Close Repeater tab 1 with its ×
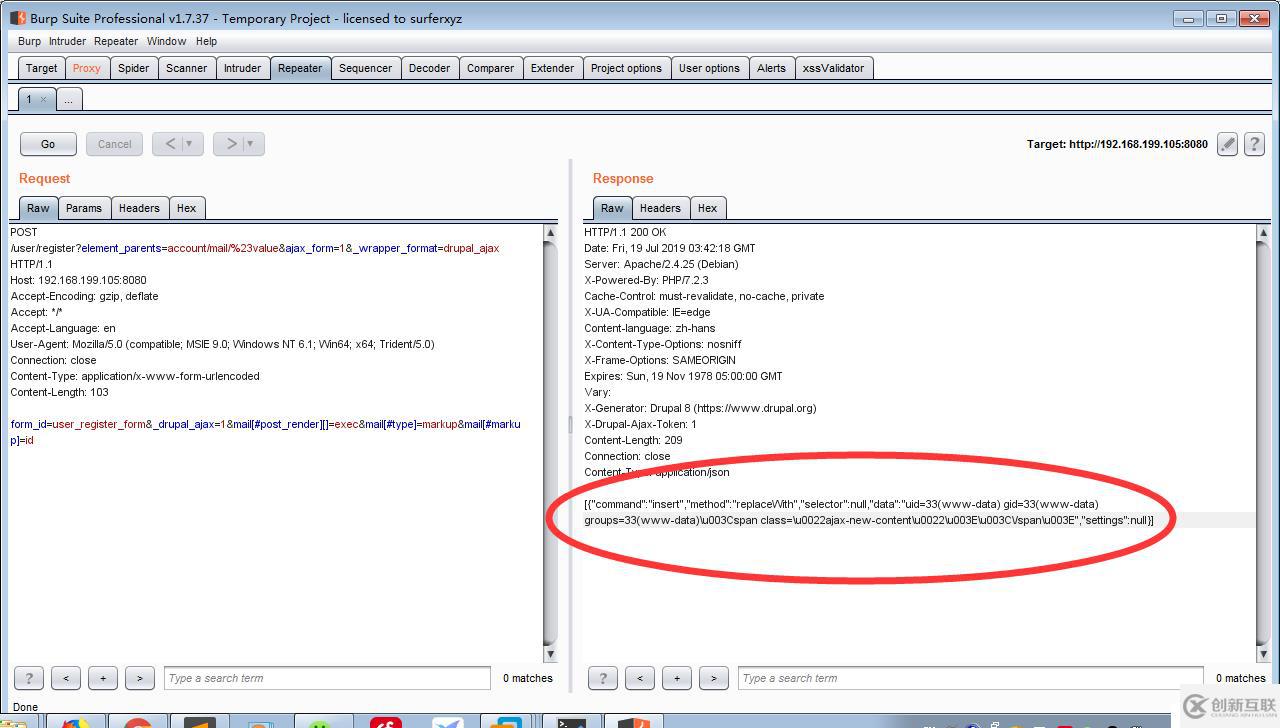Viewport: 1280px width, 728px height. (43, 100)
